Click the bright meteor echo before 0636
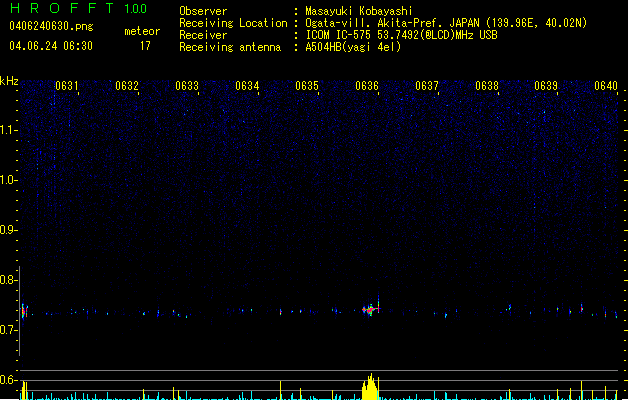This screenshot has width=629, height=400. (x=371, y=309)
